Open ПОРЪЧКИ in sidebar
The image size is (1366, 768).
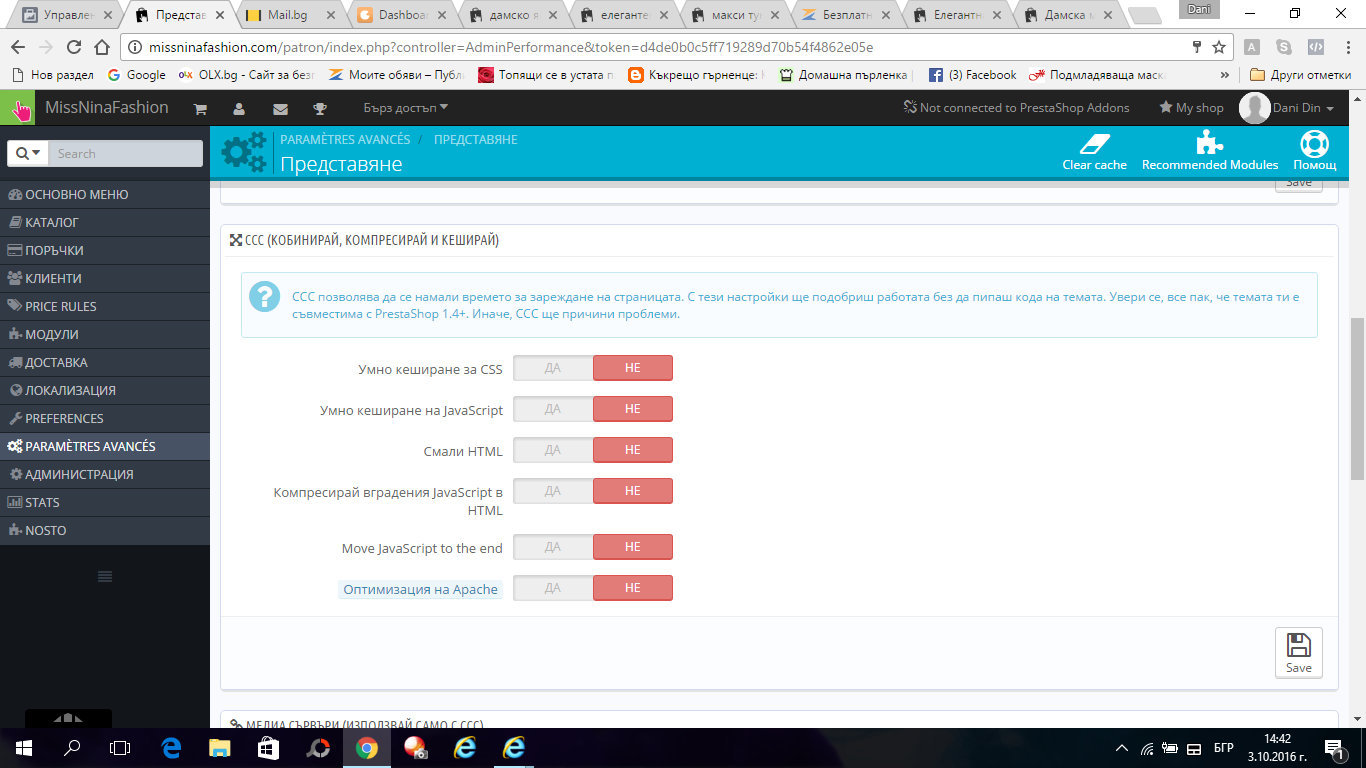105,250
